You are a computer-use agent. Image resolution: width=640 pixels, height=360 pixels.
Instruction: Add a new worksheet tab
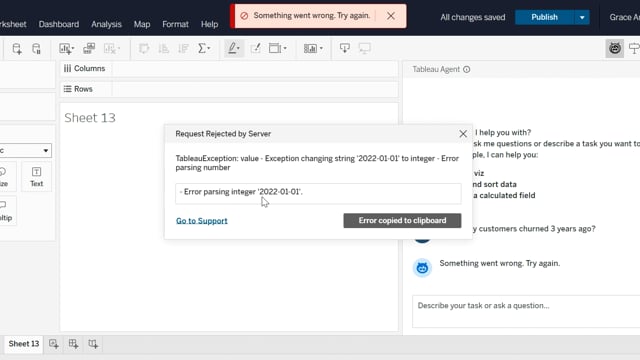point(53,344)
